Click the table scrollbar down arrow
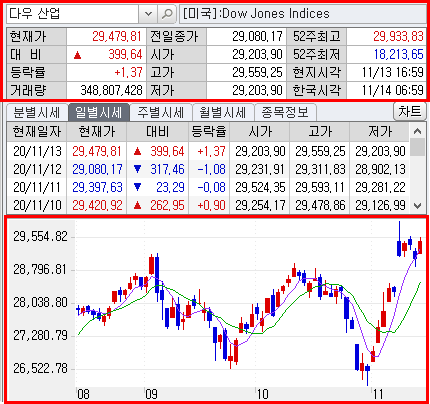This screenshot has width=430, height=404. point(417,206)
